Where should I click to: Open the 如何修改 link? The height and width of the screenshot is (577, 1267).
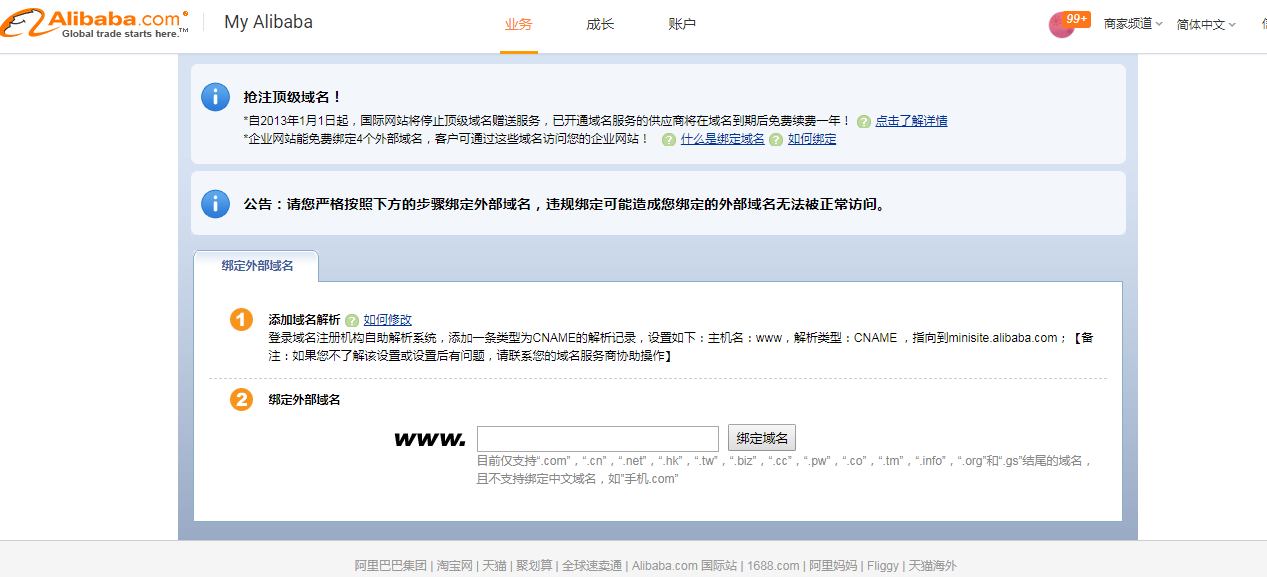point(387,320)
